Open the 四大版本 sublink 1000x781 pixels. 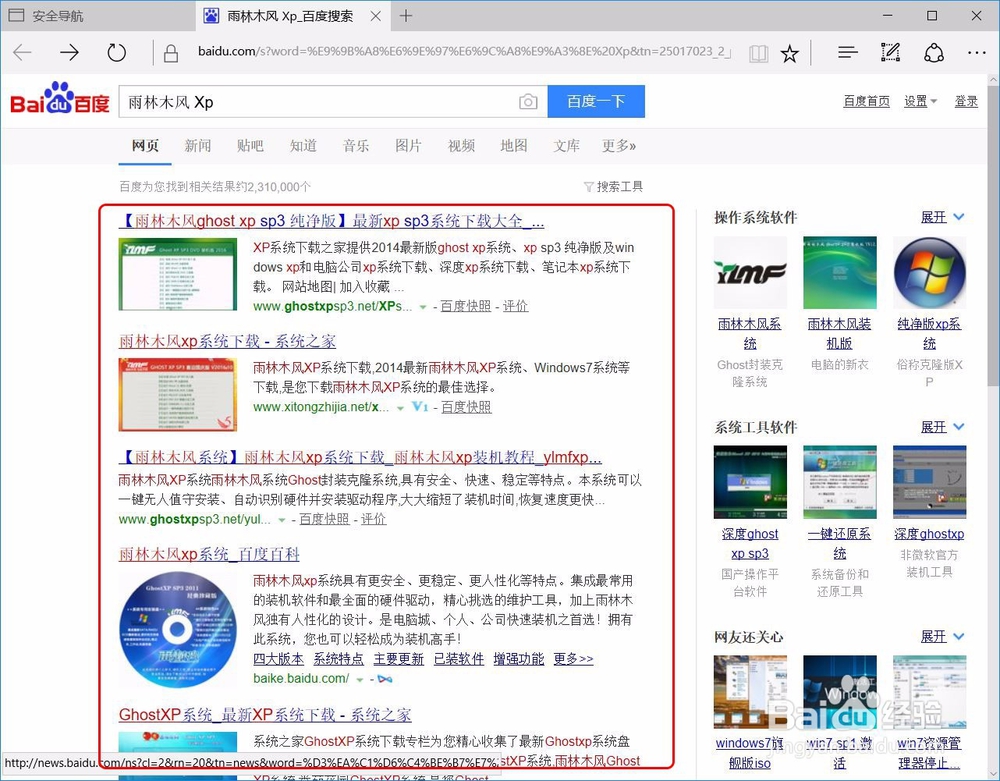279,659
